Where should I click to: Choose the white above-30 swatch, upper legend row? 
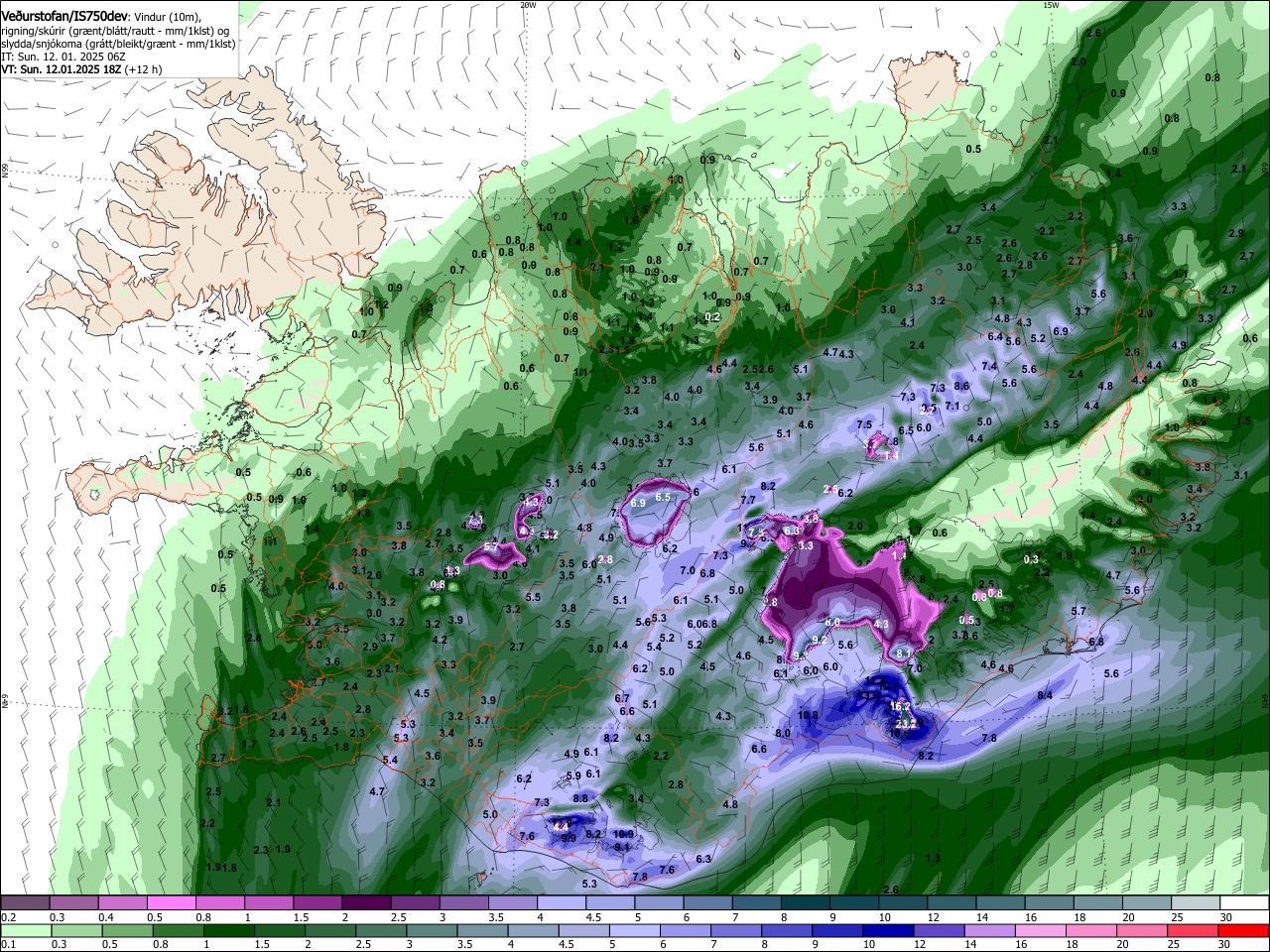(x=1245, y=902)
